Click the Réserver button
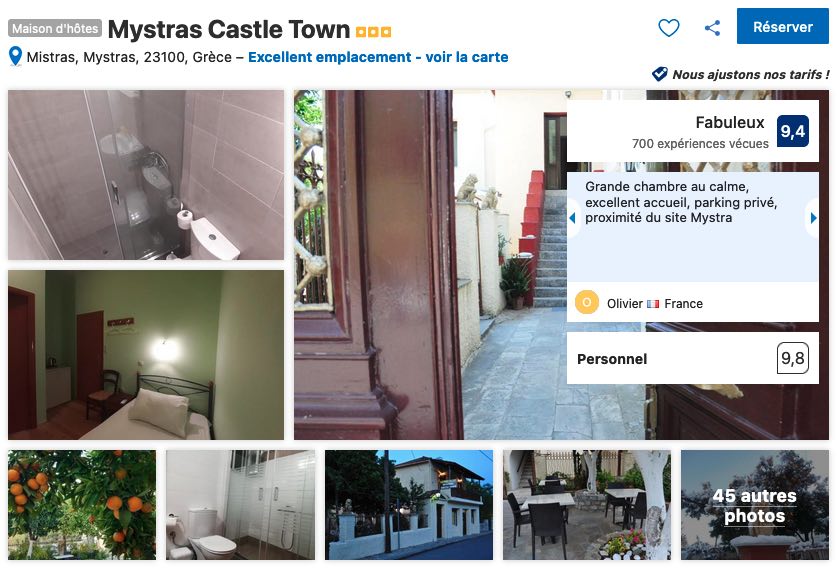The image size is (837, 568). click(x=783, y=27)
